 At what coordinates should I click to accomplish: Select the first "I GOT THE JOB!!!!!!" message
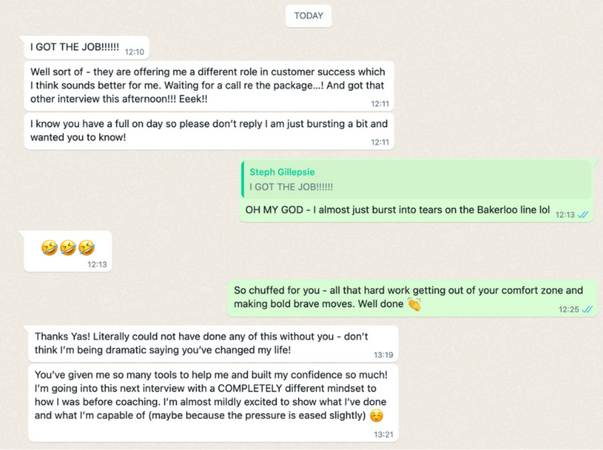(x=75, y=46)
